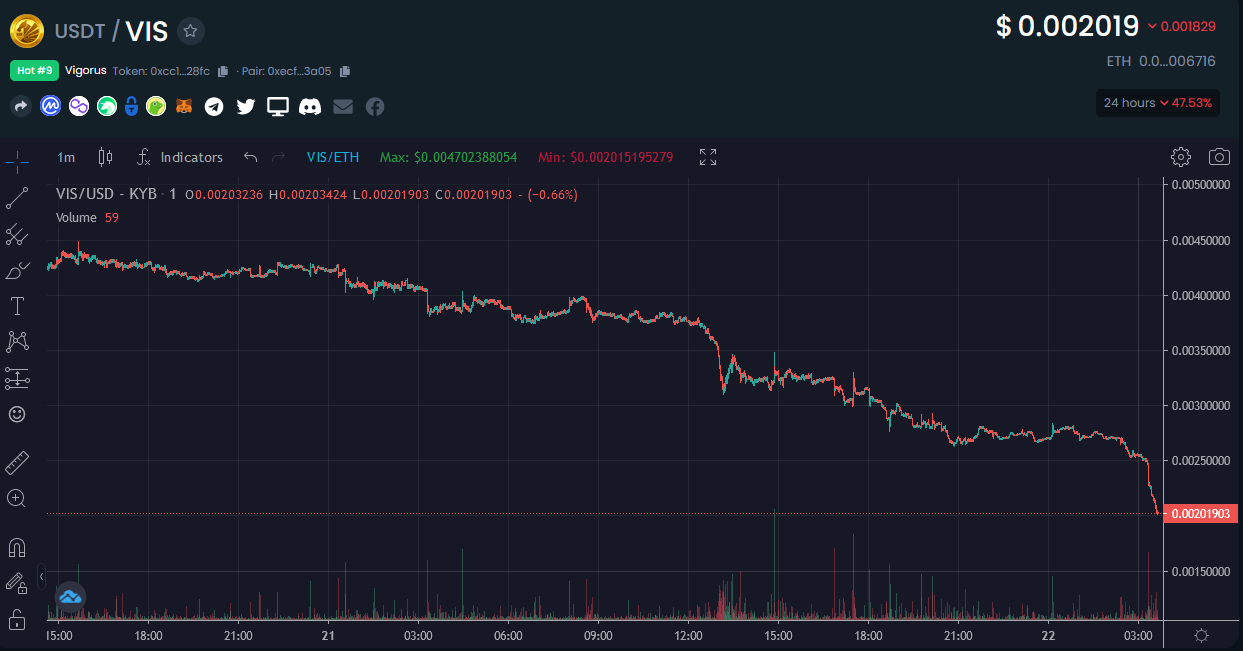Open the Twitter link

(246, 106)
